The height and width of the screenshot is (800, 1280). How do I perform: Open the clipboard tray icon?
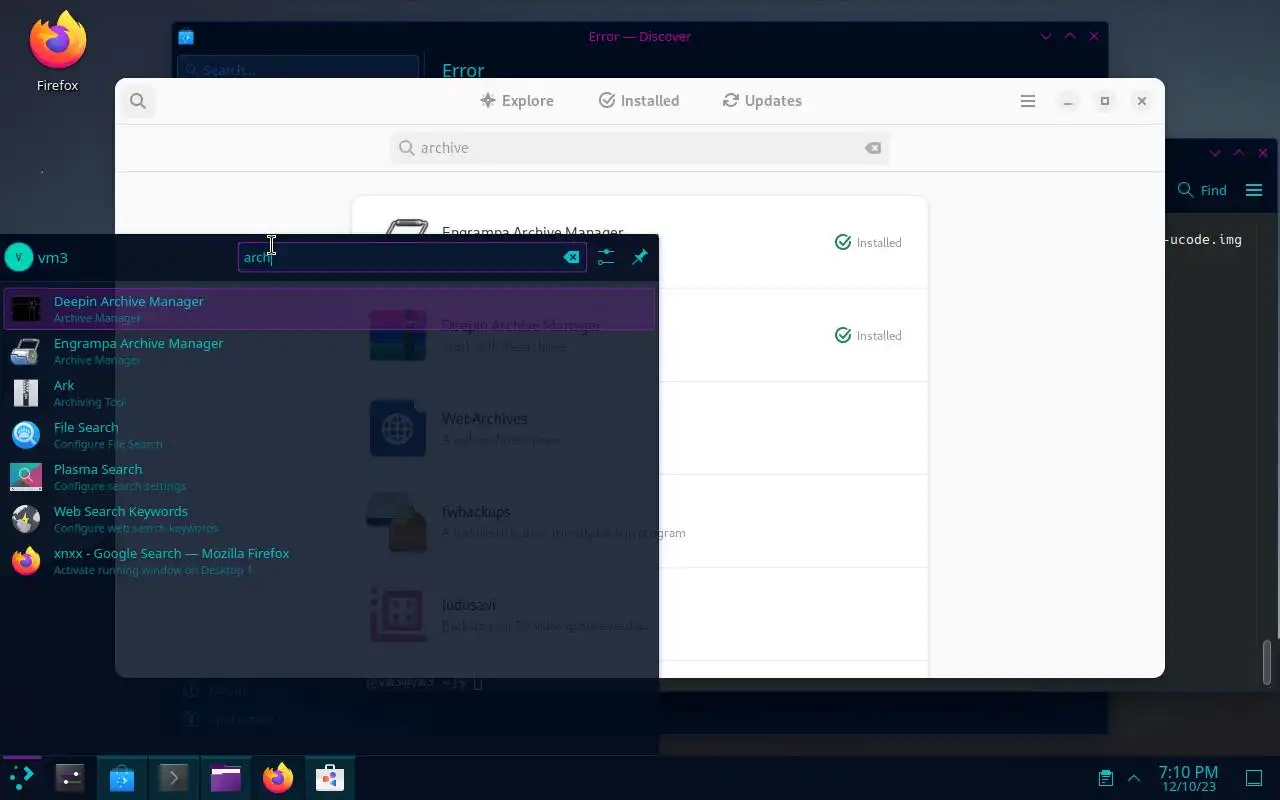(x=1106, y=778)
